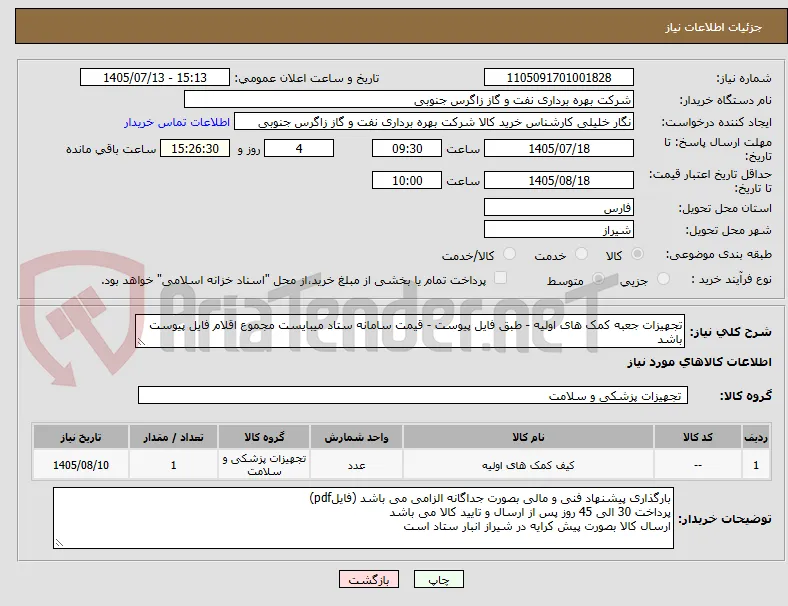Click the بازگشت (back) button

[369, 579]
